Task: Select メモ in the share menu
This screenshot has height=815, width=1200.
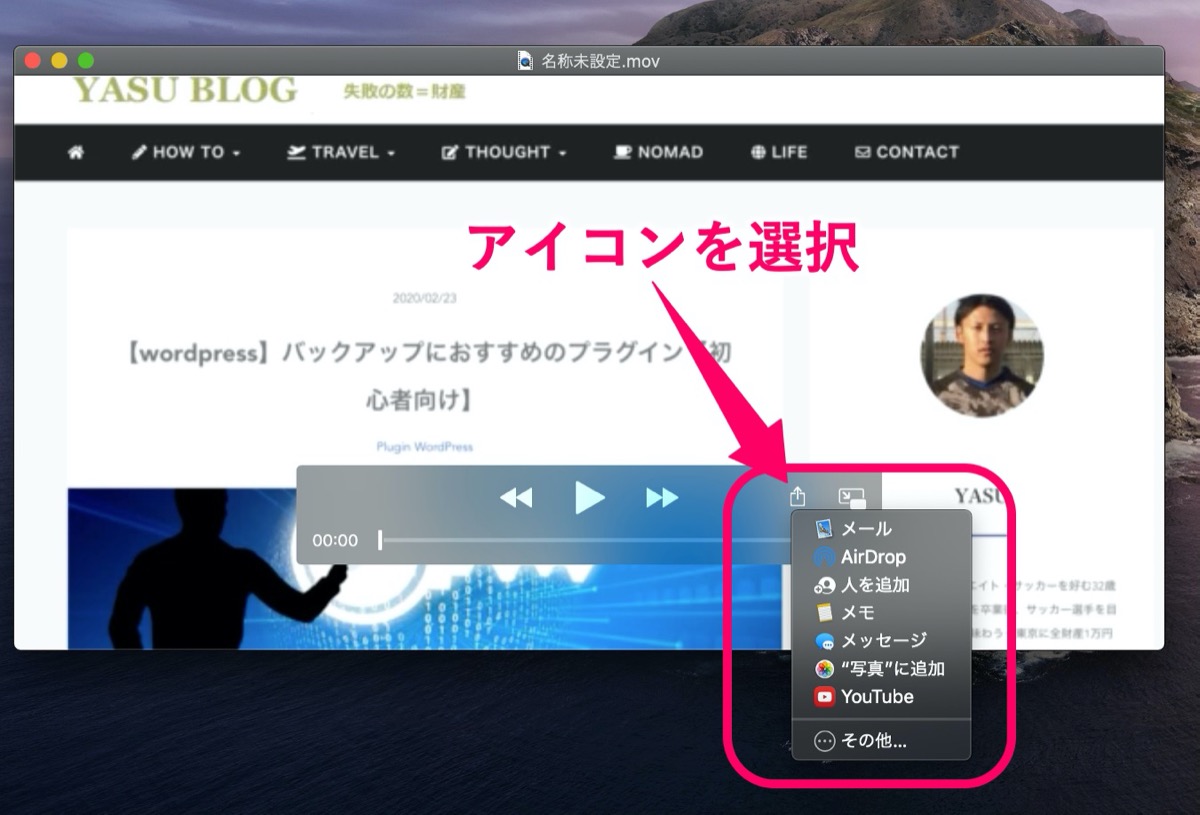Action: click(x=881, y=613)
